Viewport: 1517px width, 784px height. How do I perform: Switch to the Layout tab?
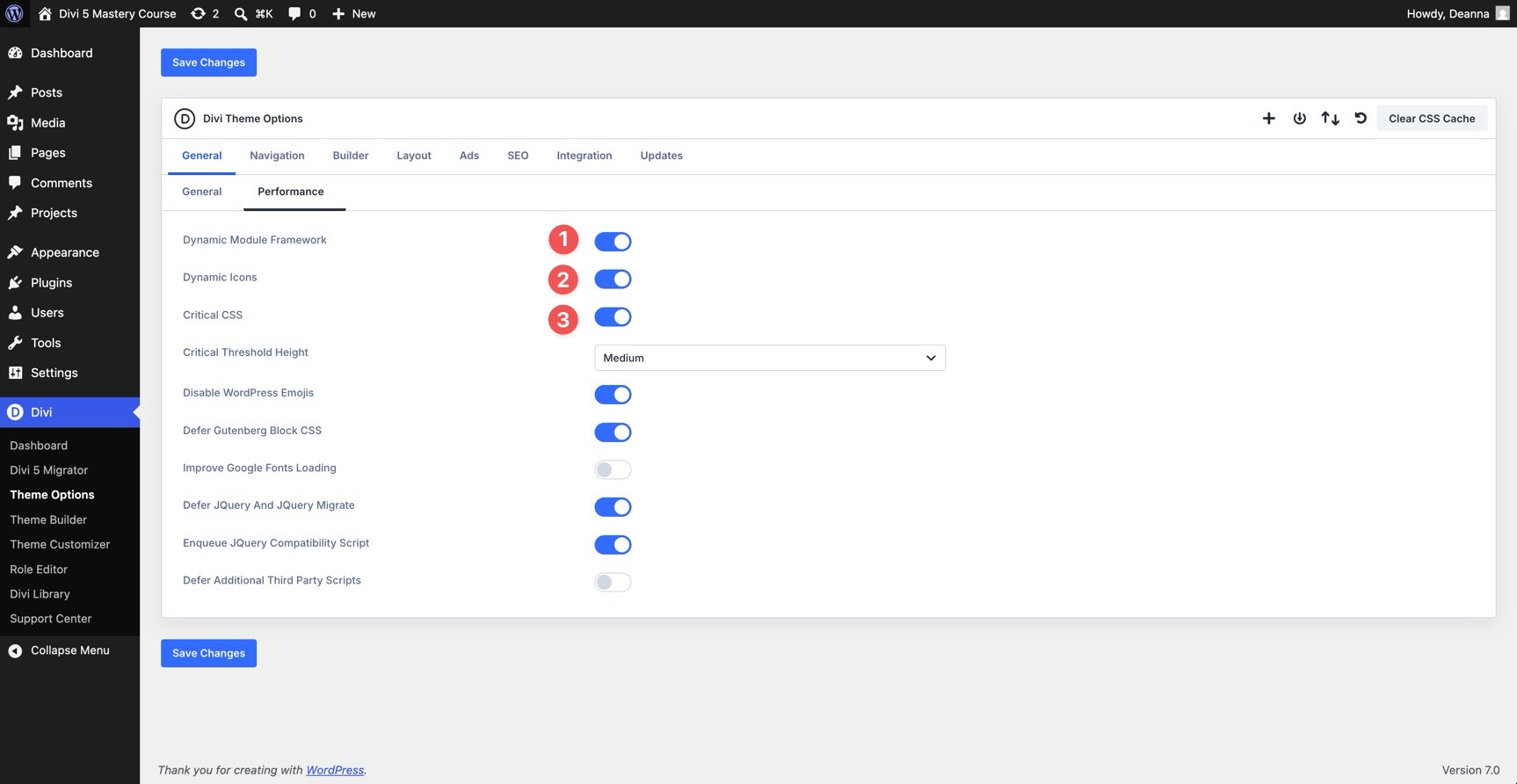coord(414,156)
